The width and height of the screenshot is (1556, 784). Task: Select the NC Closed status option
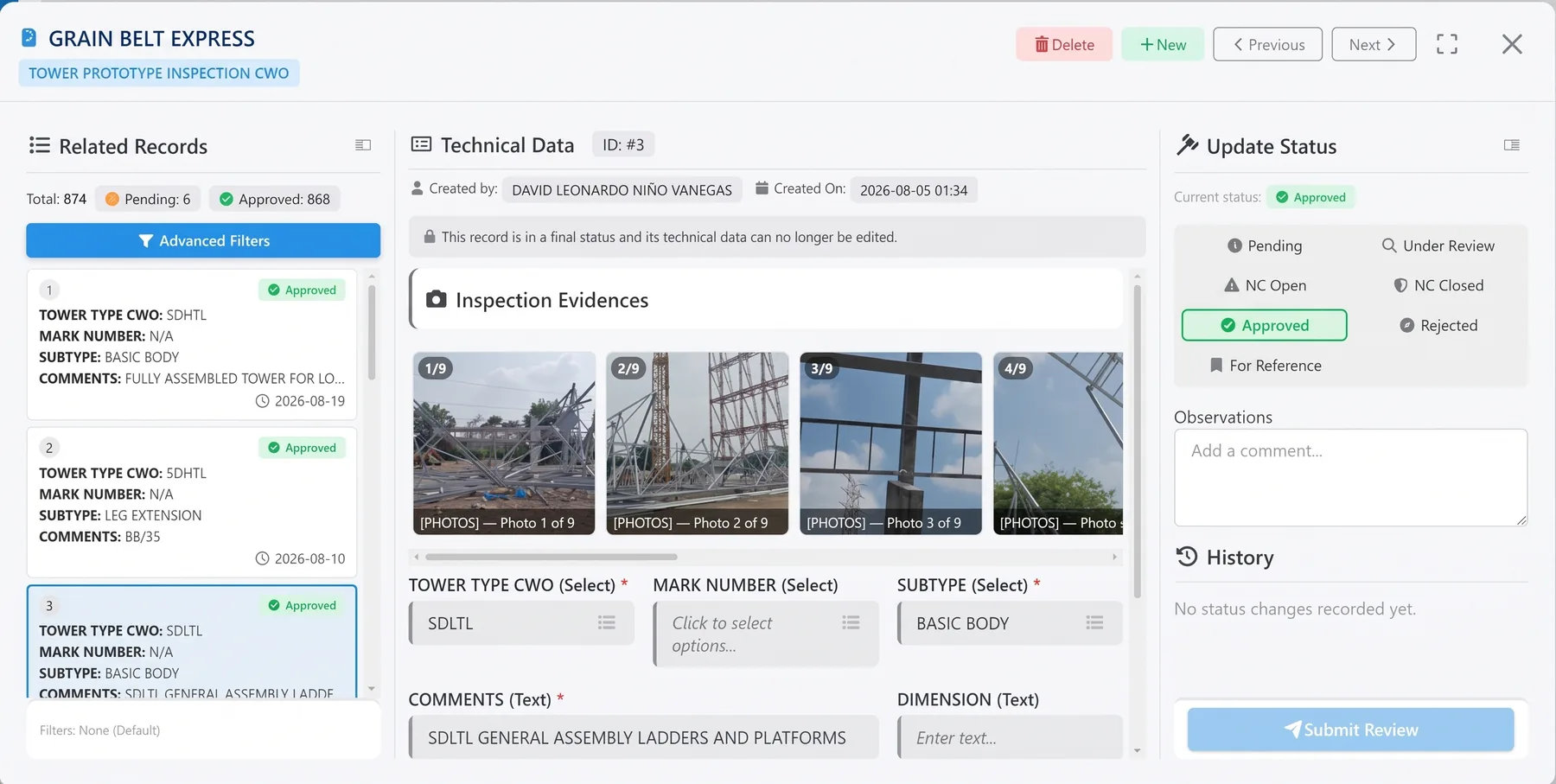point(1438,285)
